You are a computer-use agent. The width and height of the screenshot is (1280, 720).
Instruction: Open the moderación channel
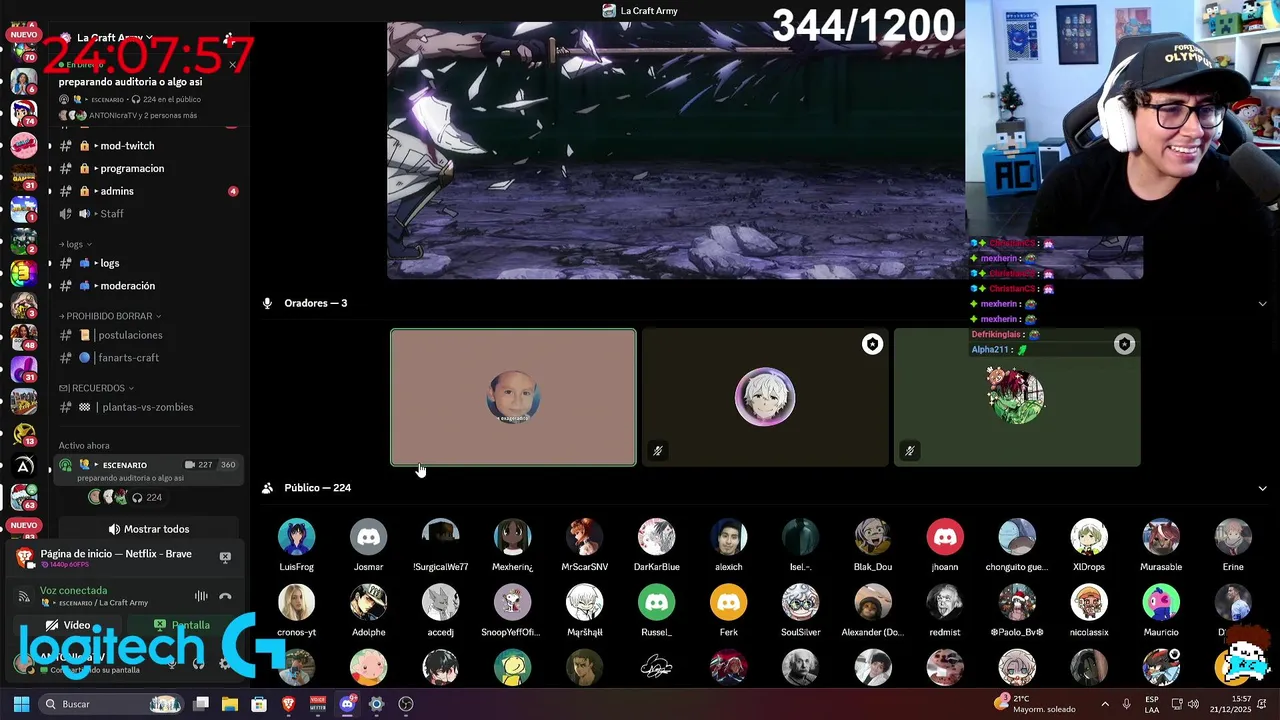tap(148, 286)
